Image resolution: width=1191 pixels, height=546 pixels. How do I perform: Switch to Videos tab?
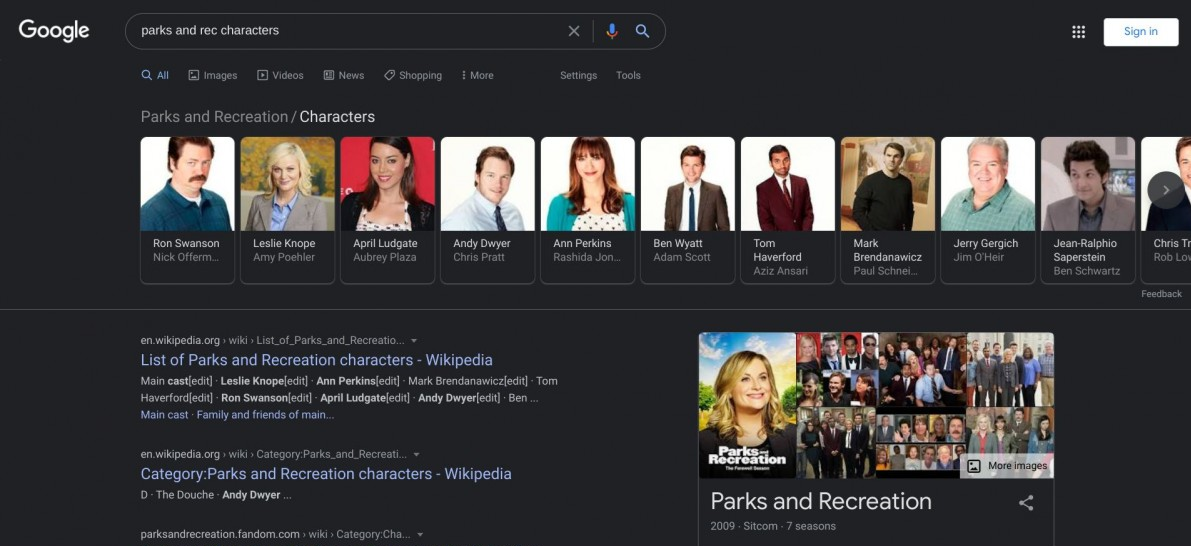point(280,75)
